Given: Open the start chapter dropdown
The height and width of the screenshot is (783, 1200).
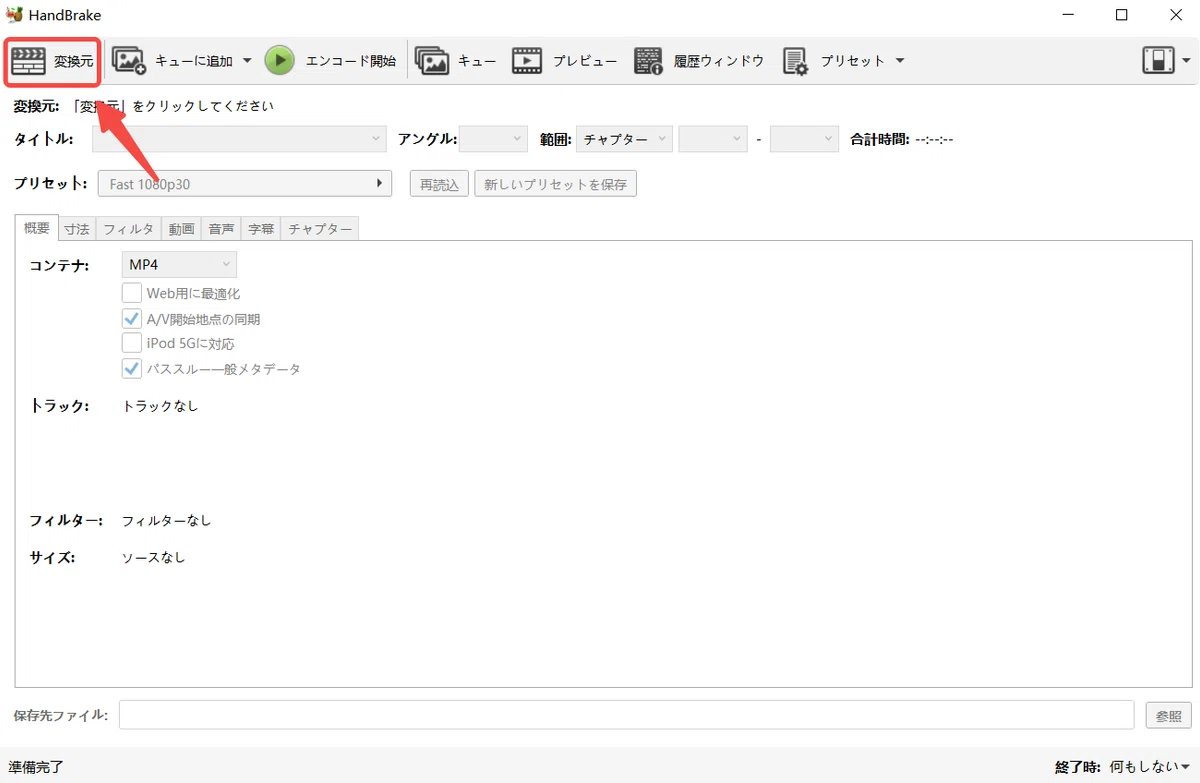Looking at the screenshot, I should click(x=713, y=139).
